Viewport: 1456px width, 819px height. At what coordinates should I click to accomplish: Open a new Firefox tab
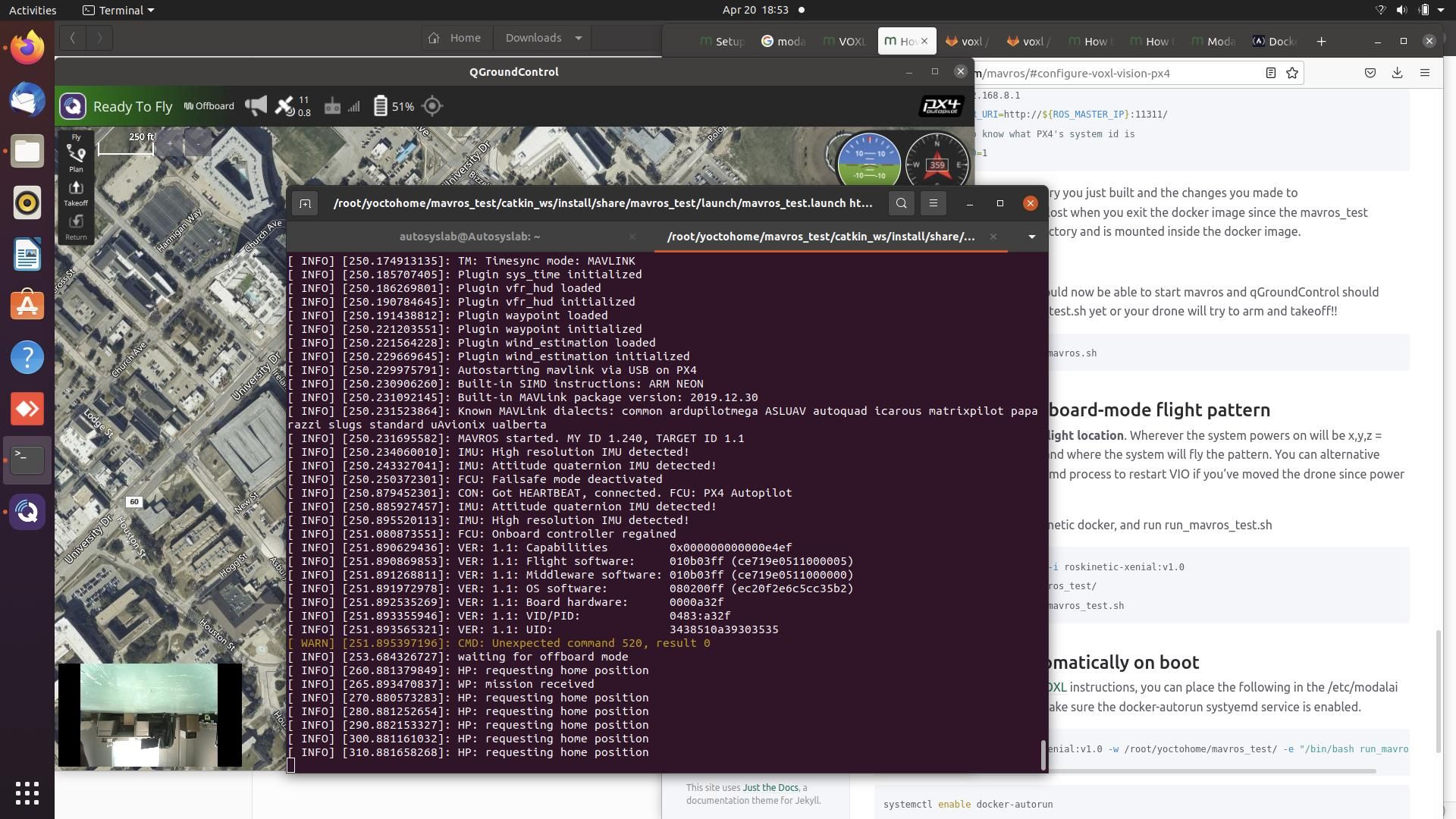pos(1321,41)
